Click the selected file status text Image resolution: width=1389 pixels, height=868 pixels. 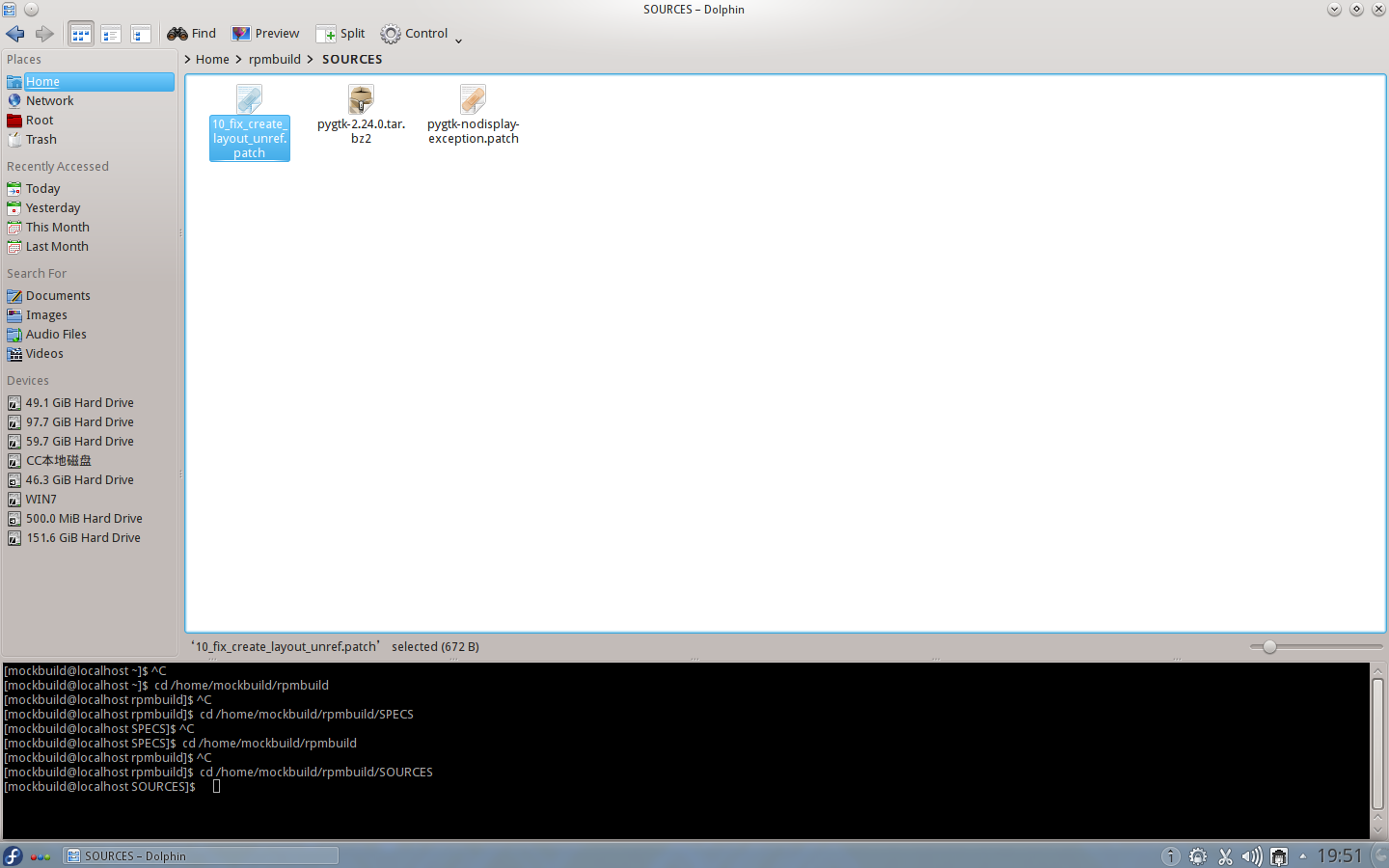point(336,647)
